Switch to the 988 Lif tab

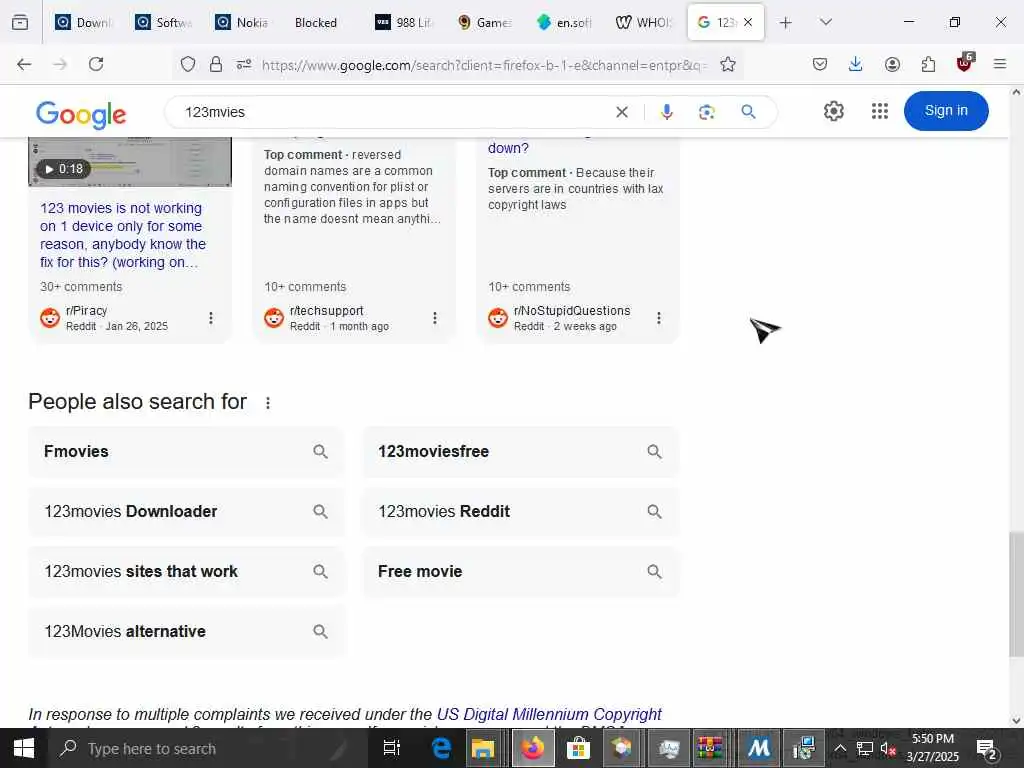[404, 22]
